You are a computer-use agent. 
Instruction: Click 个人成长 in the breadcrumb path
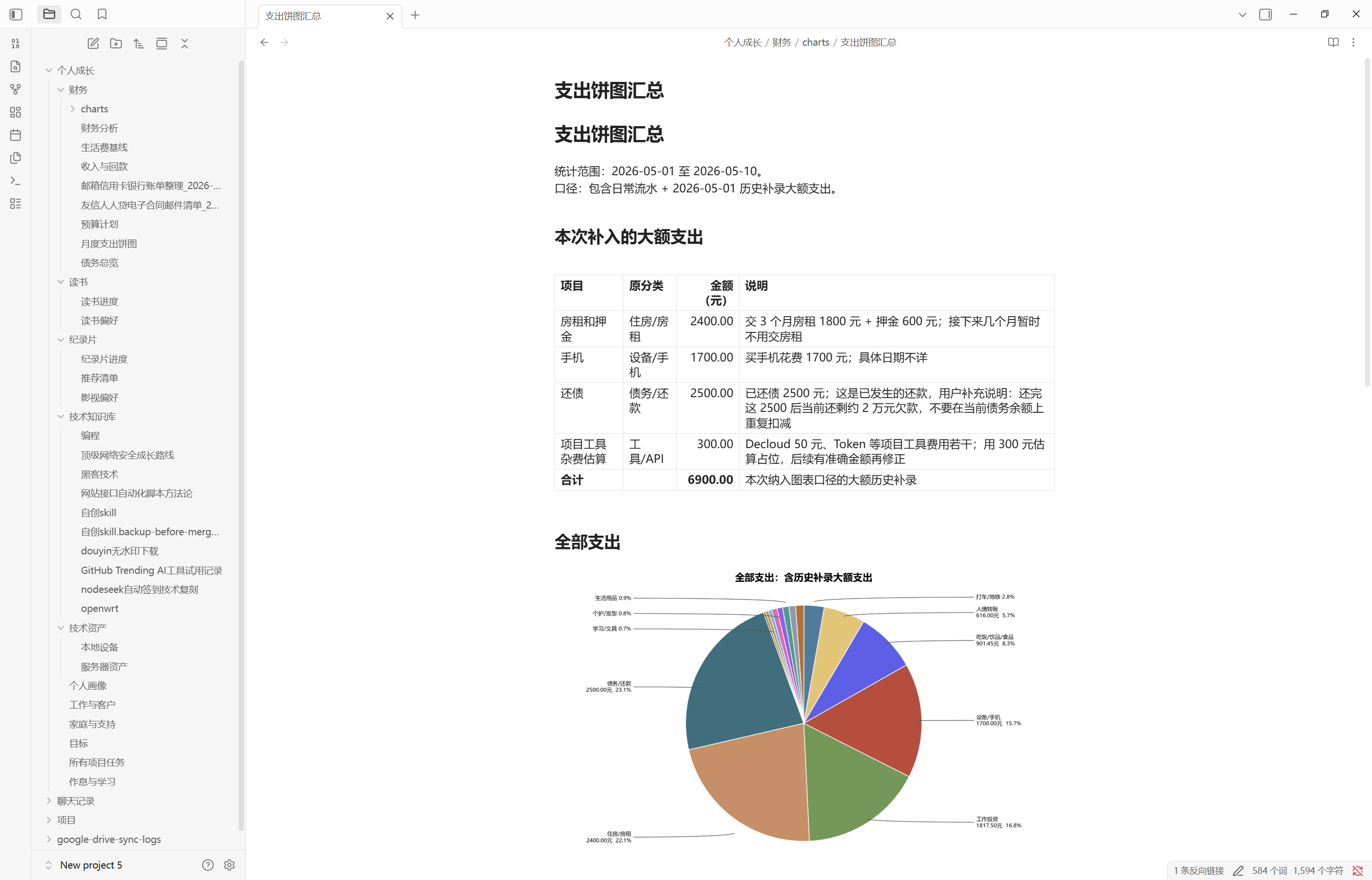(743, 42)
